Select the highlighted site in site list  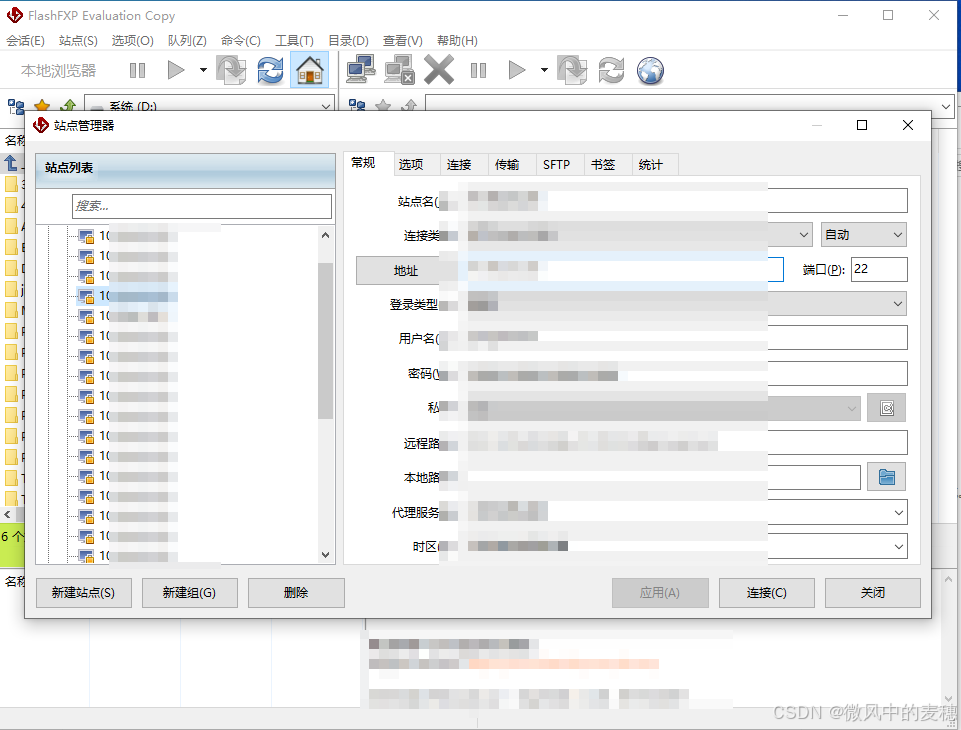click(x=127, y=296)
